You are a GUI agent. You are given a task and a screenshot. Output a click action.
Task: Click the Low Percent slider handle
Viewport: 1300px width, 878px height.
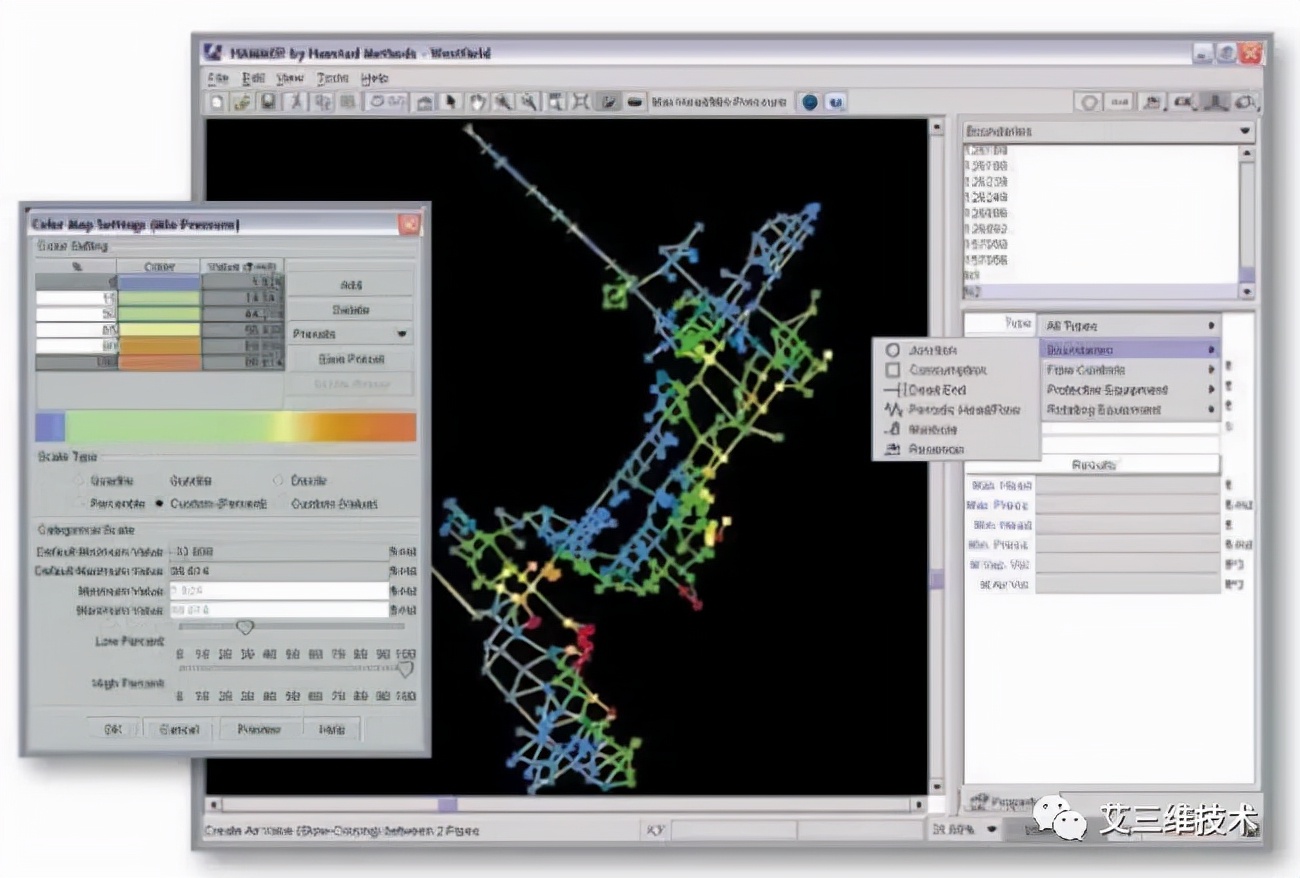pos(244,627)
